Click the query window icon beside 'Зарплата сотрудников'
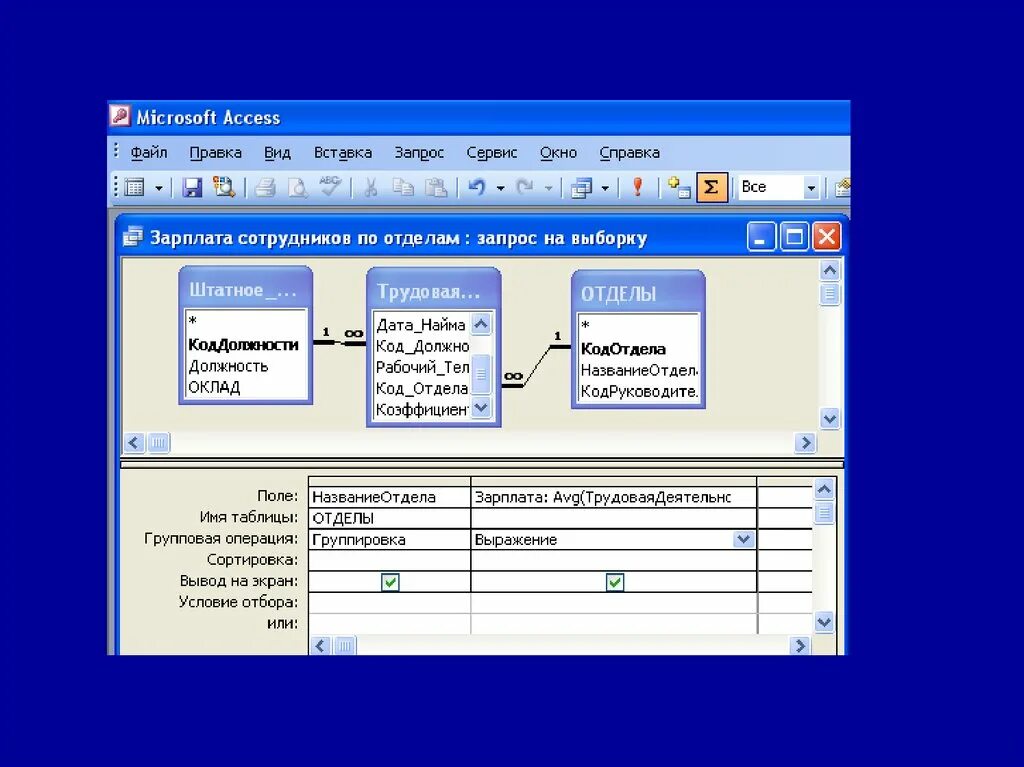Screen dimensions: 1024x767 [x=133, y=237]
